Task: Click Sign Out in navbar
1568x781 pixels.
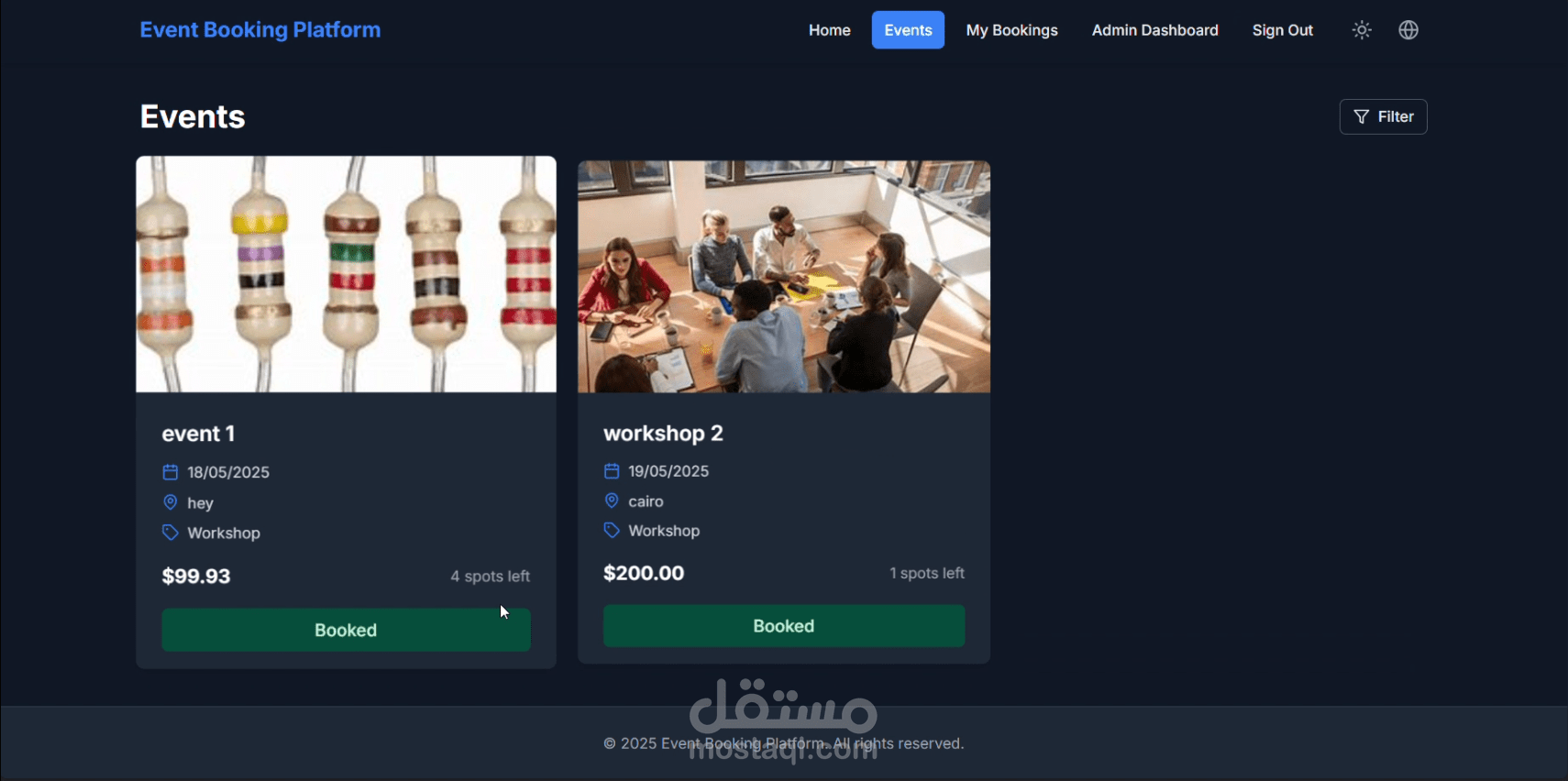Action: pos(1282,30)
